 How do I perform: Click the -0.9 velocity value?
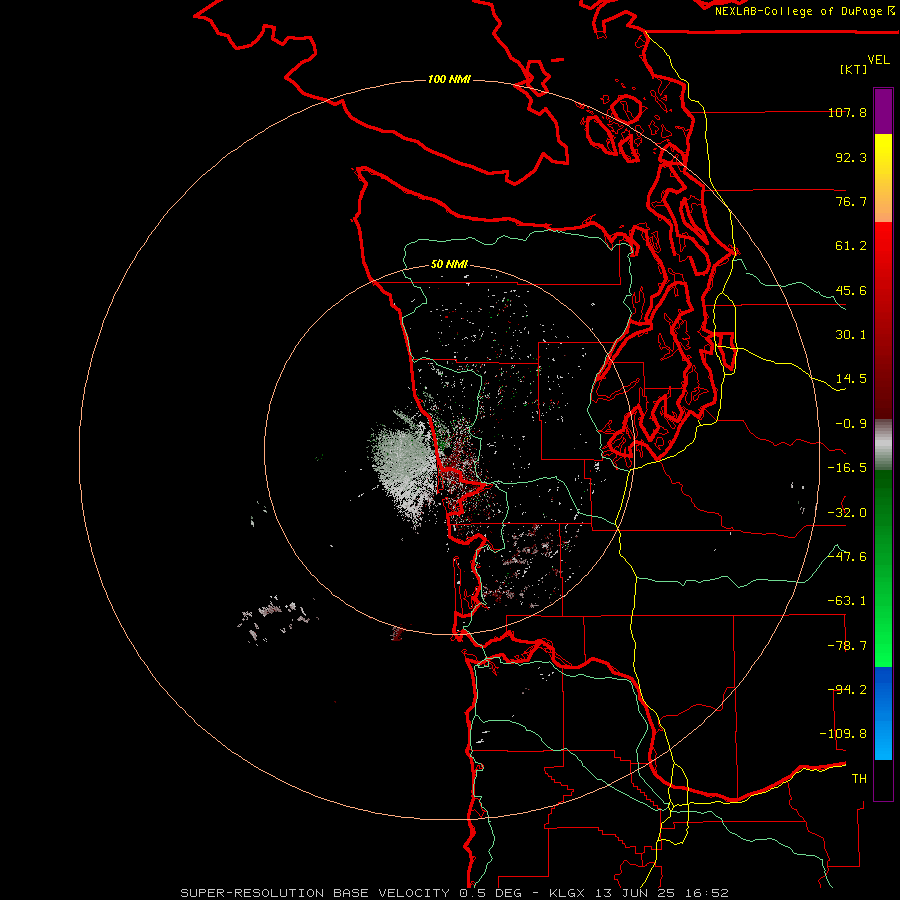(x=851, y=424)
